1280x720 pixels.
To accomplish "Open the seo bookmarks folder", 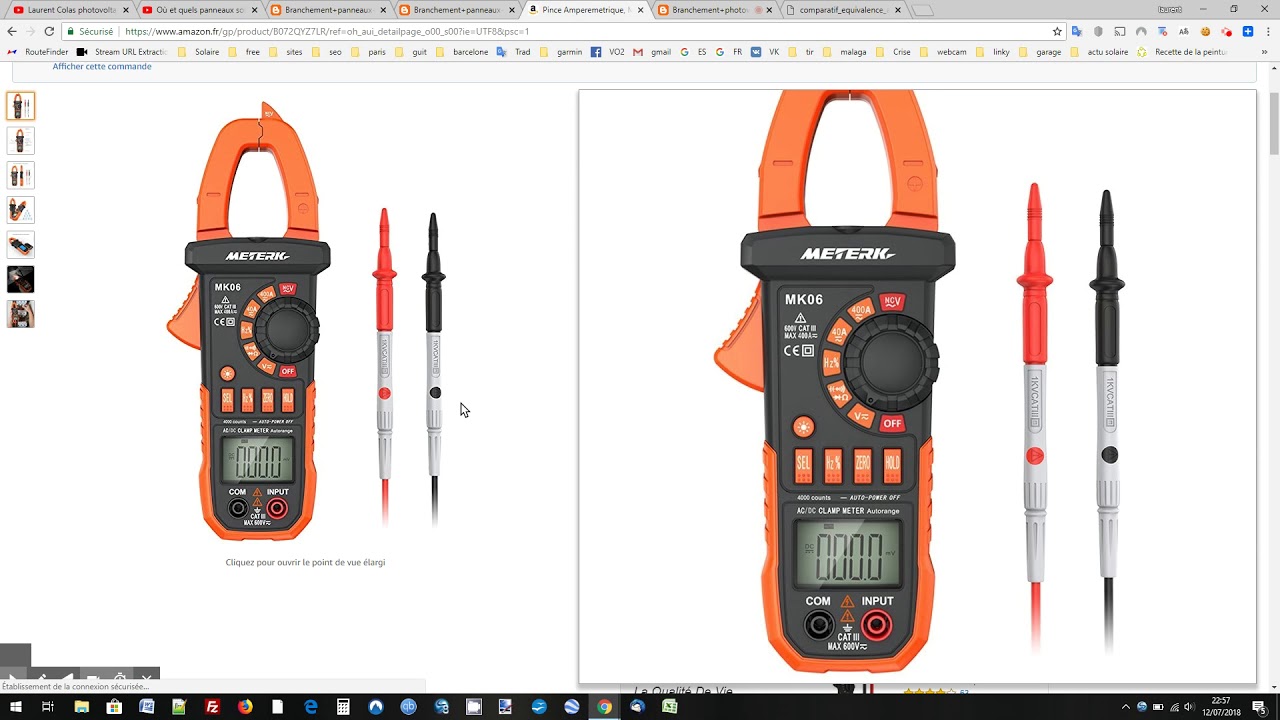I will click(327, 52).
